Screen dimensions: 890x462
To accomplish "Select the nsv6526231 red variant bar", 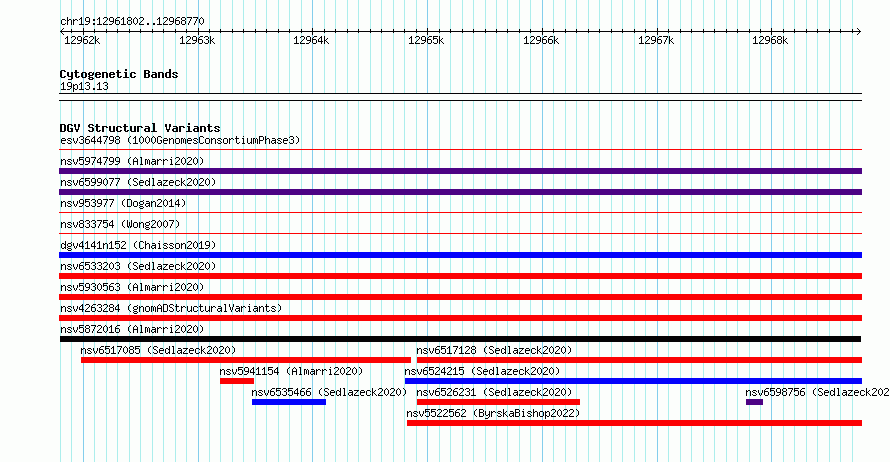I will coord(498,402).
